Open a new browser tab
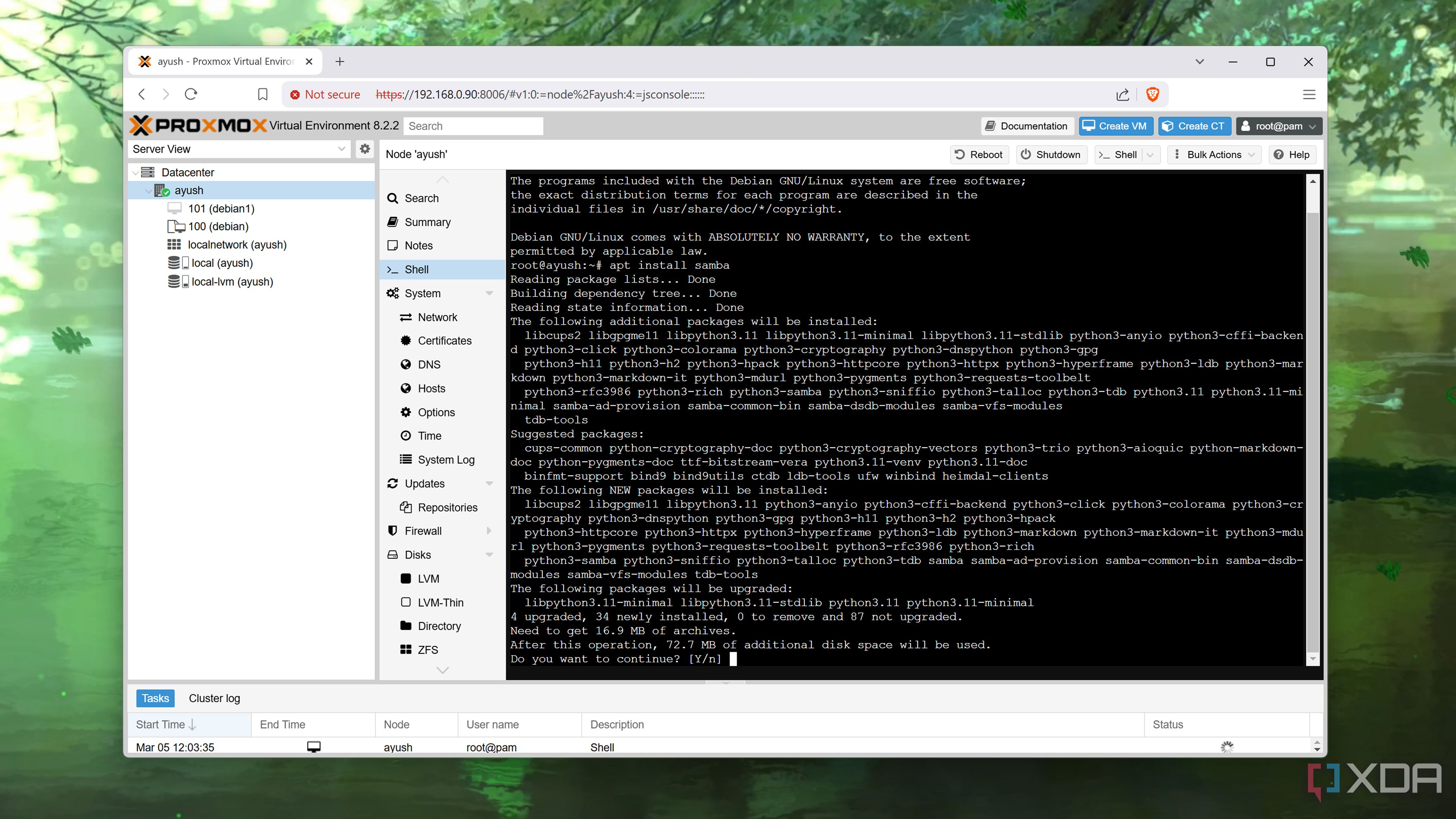The image size is (1456, 819). (x=340, y=61)
